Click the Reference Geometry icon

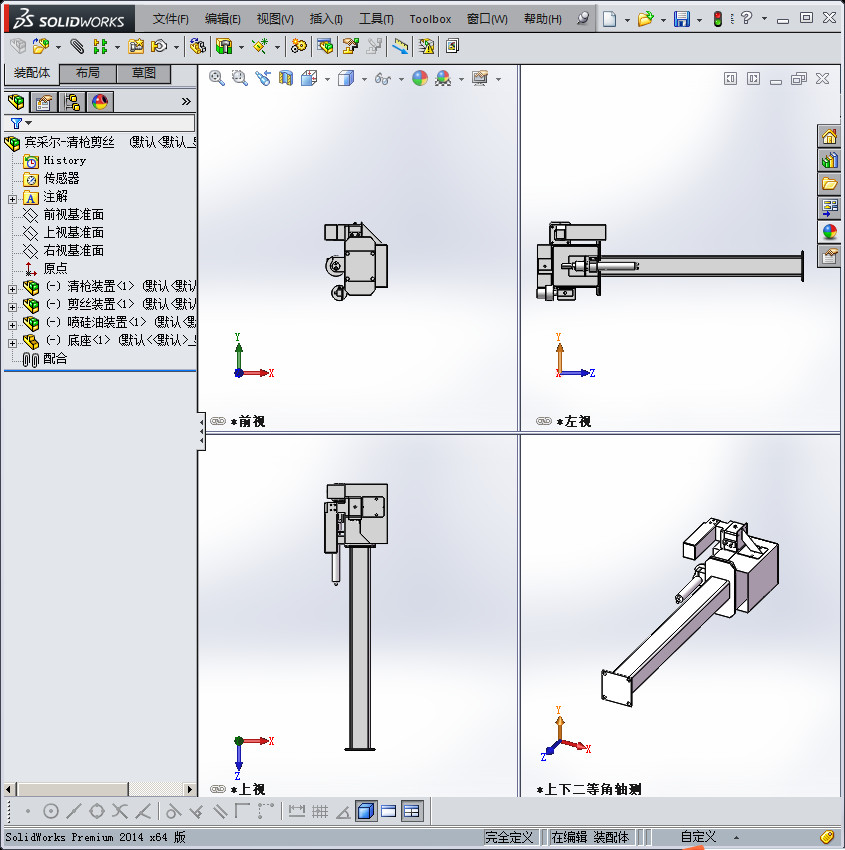pos(260,47)
